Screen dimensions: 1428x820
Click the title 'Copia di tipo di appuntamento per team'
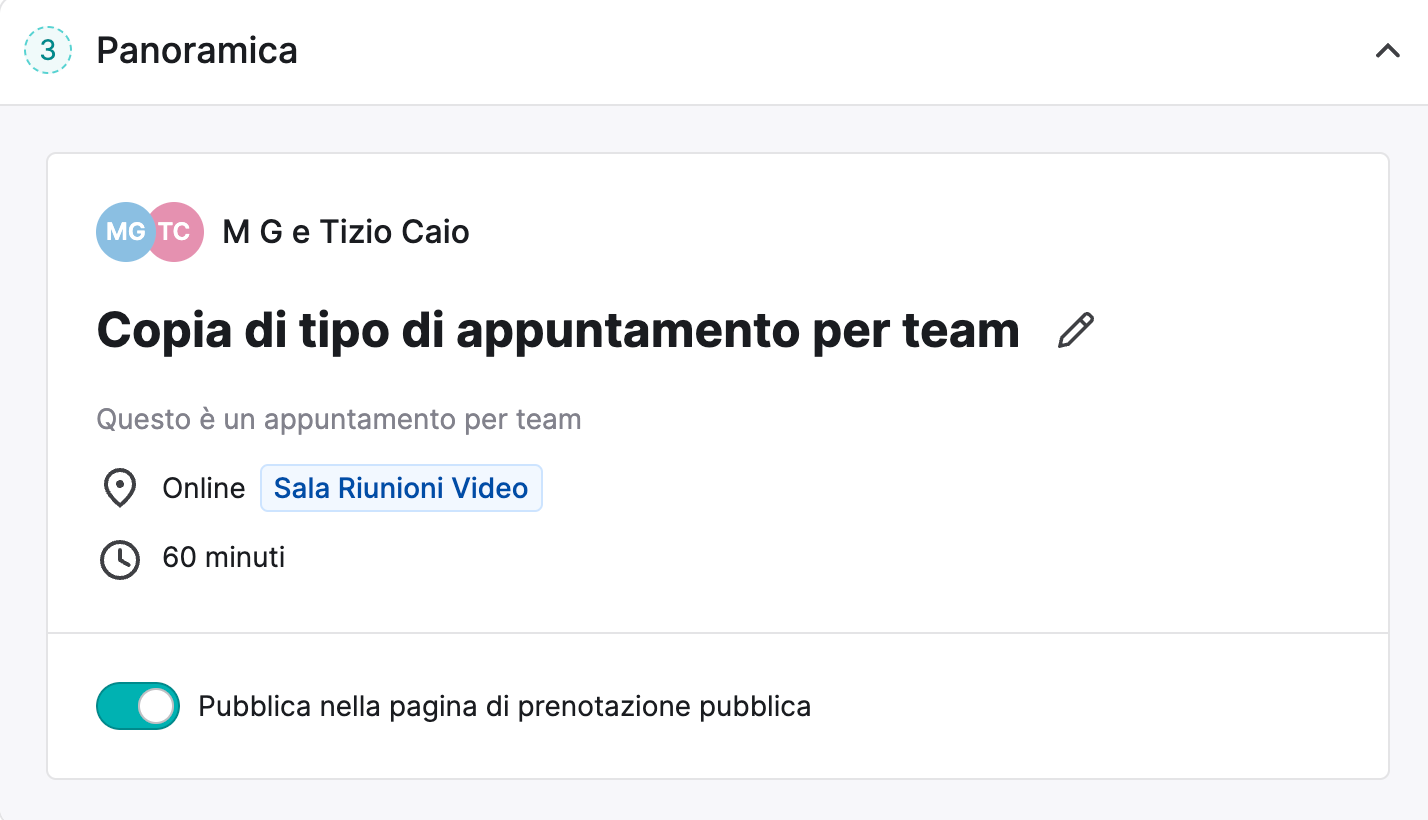click(x=558, y=331)
